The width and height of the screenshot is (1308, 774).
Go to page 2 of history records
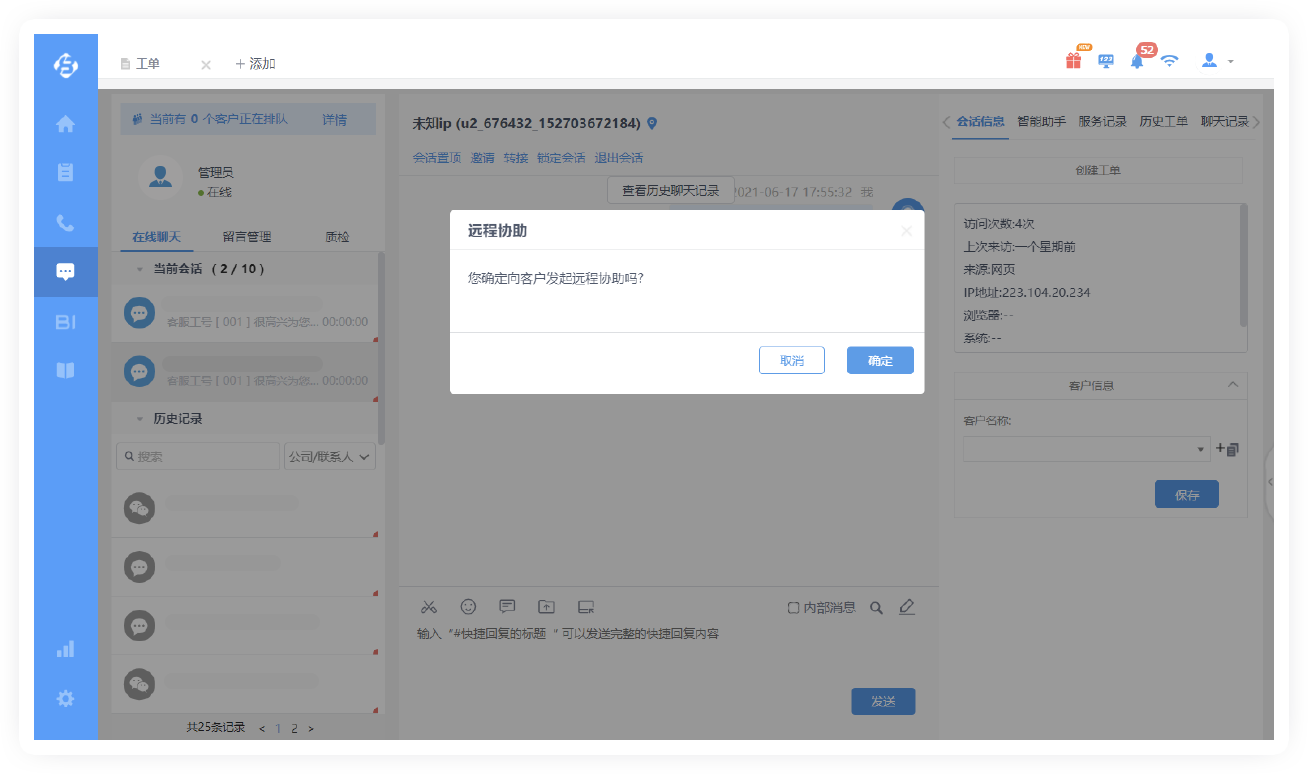click(294, 728)
